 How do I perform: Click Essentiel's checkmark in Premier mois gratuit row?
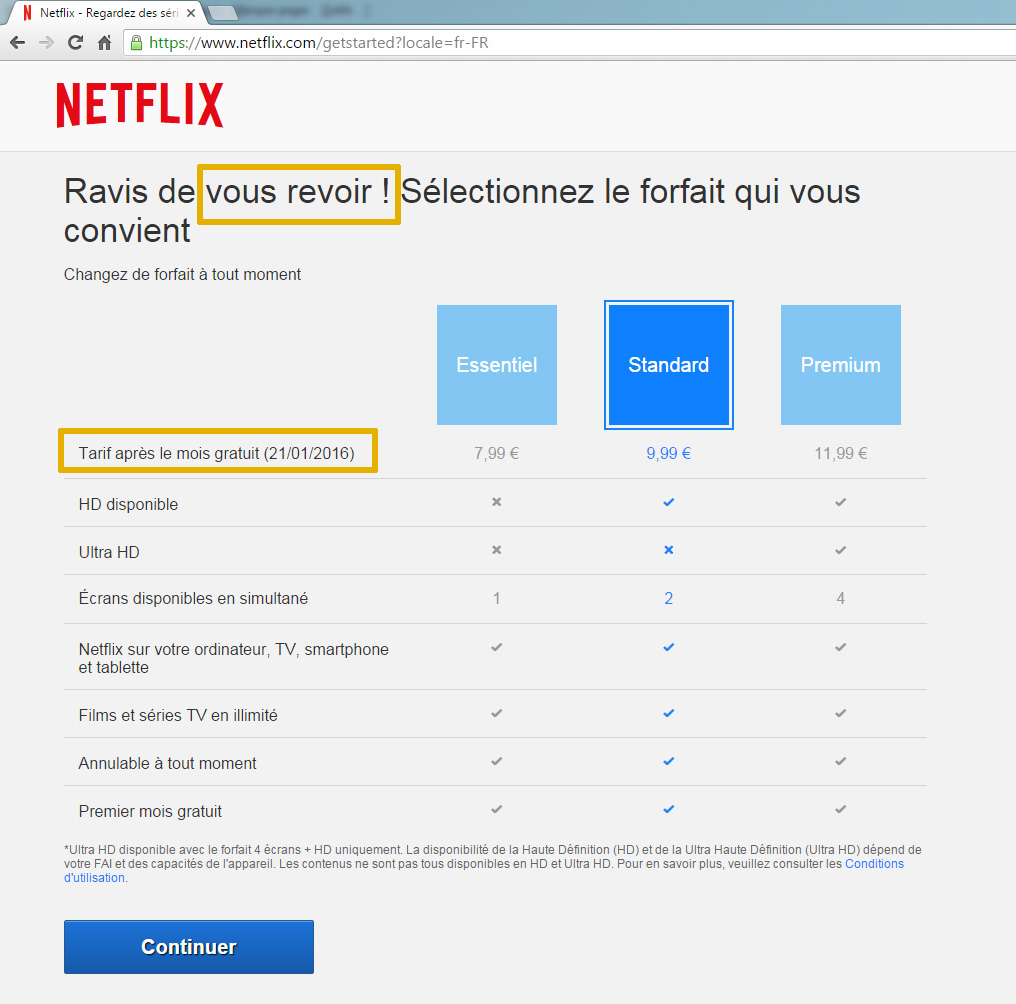(x=496, y=809)
